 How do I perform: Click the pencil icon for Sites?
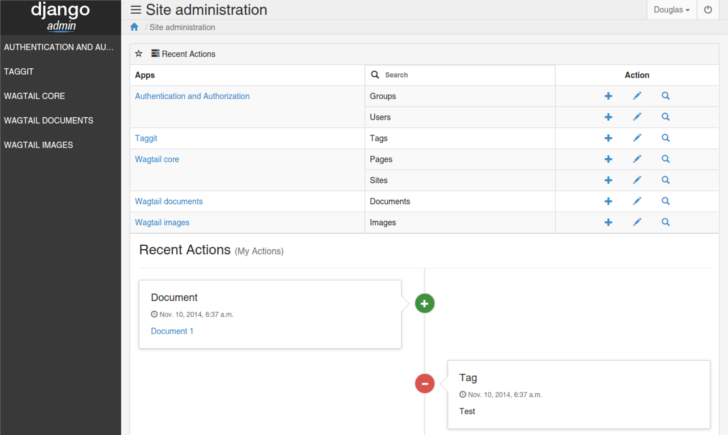pos(637,180)
